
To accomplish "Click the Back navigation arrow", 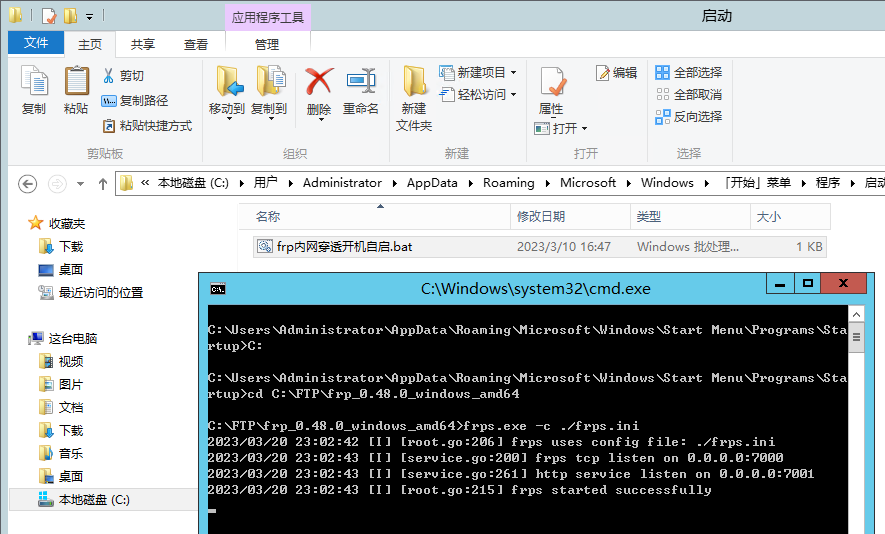I will tap(28, 183).
